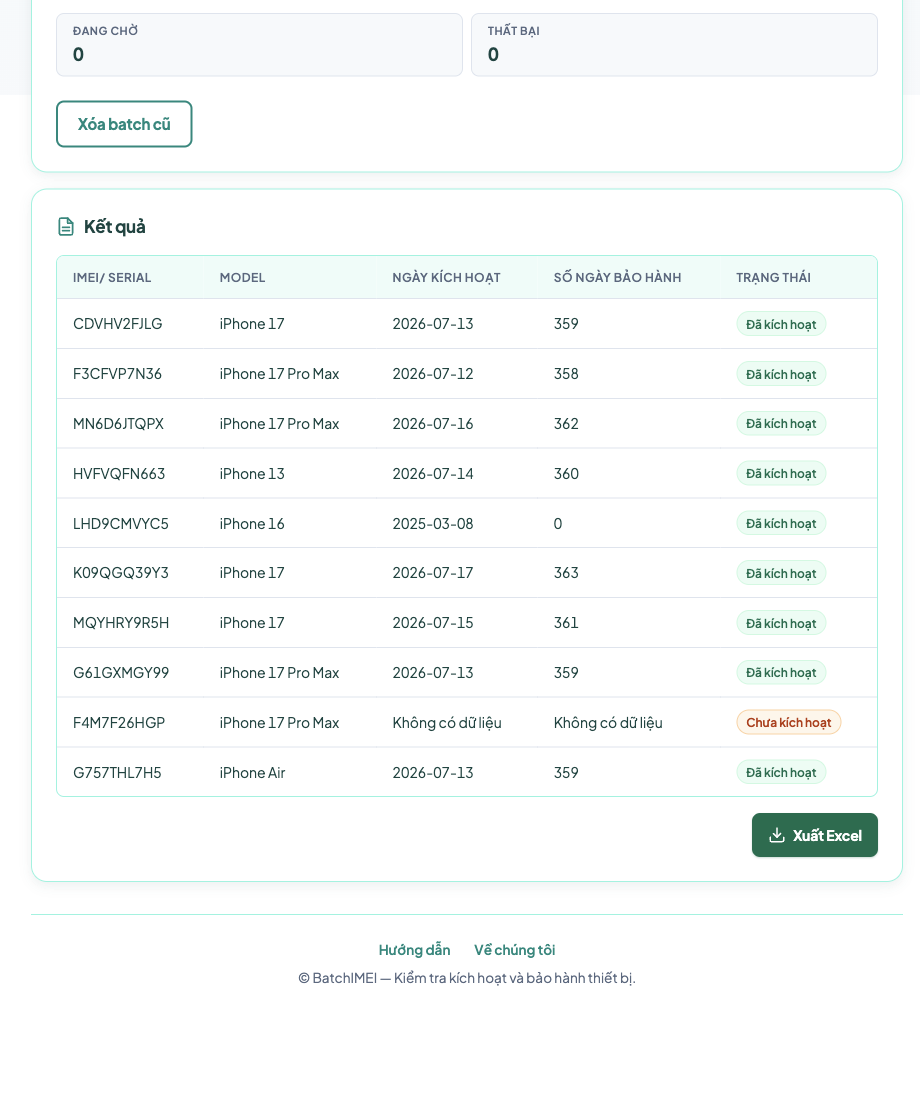Select serial F3CFVP7N36

(117, 374)
